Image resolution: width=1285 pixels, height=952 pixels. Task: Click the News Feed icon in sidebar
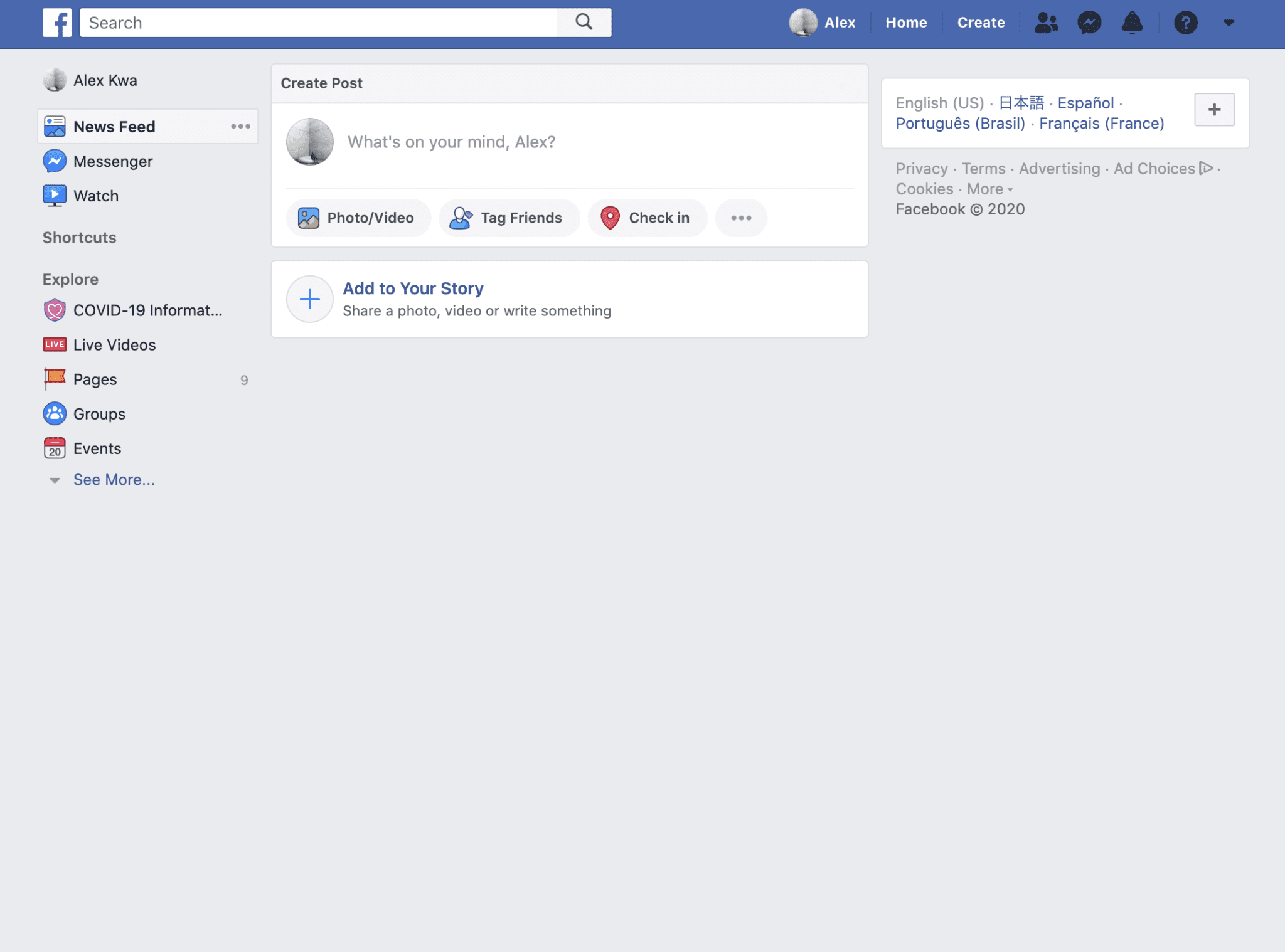[x=55, y=126]
